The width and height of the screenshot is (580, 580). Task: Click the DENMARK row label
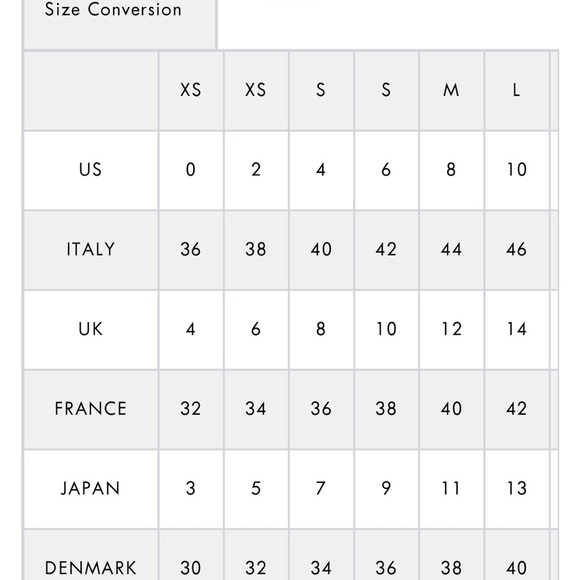tap(91, 568)
